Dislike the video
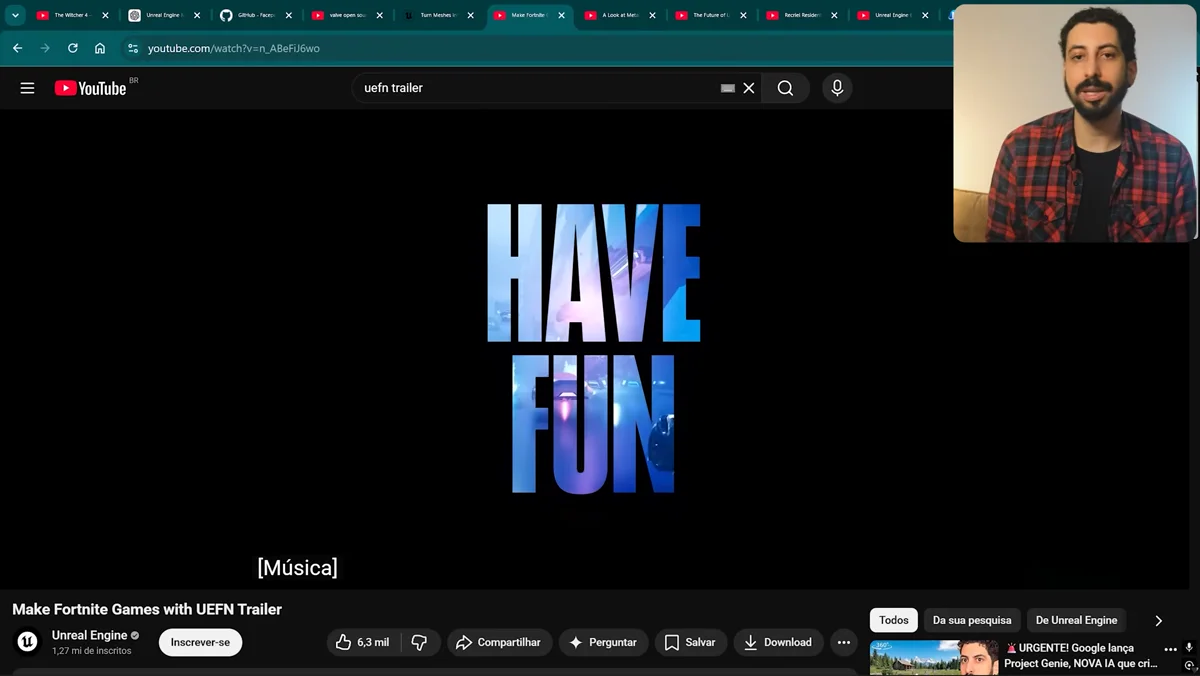 [420, 642]
